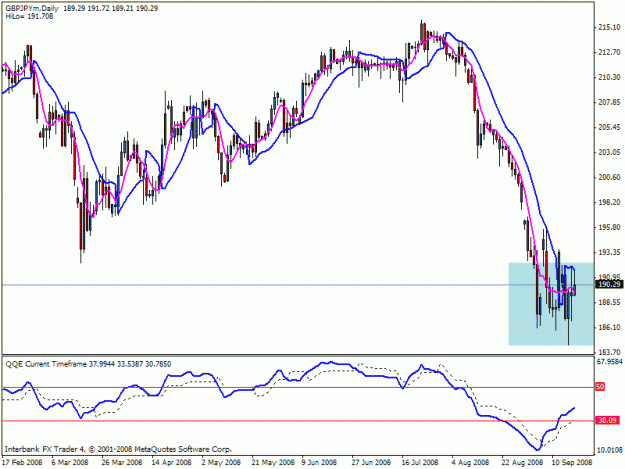Click the Interbank FX Trader 4 copyright text

coord(118,449)
